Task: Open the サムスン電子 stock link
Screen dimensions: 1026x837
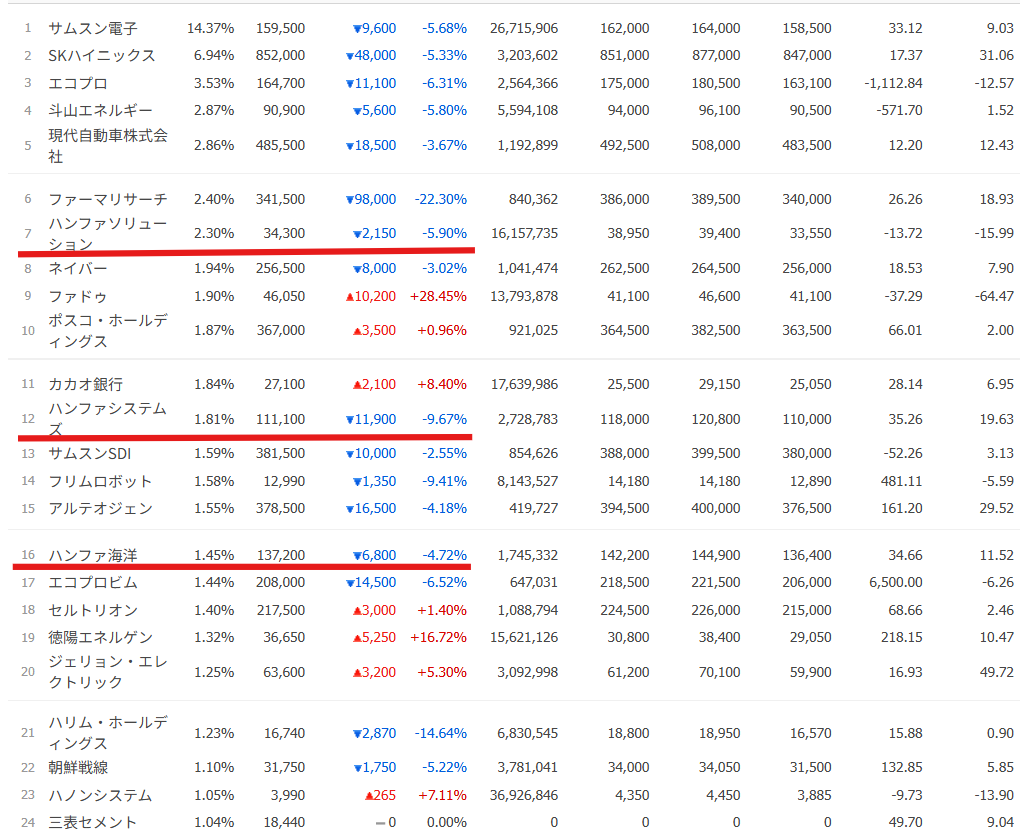Action: click(93, 29)
